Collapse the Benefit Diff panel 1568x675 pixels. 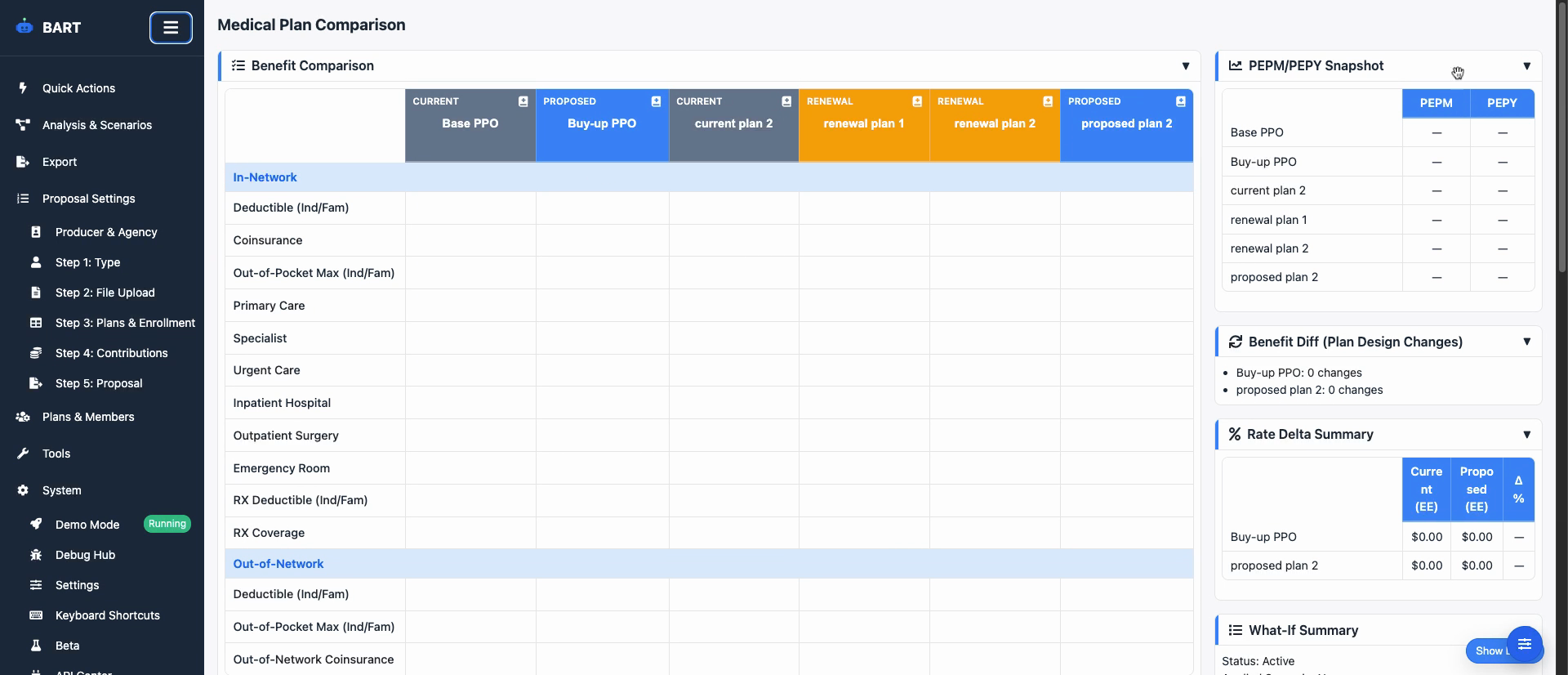click(1526, 342)
